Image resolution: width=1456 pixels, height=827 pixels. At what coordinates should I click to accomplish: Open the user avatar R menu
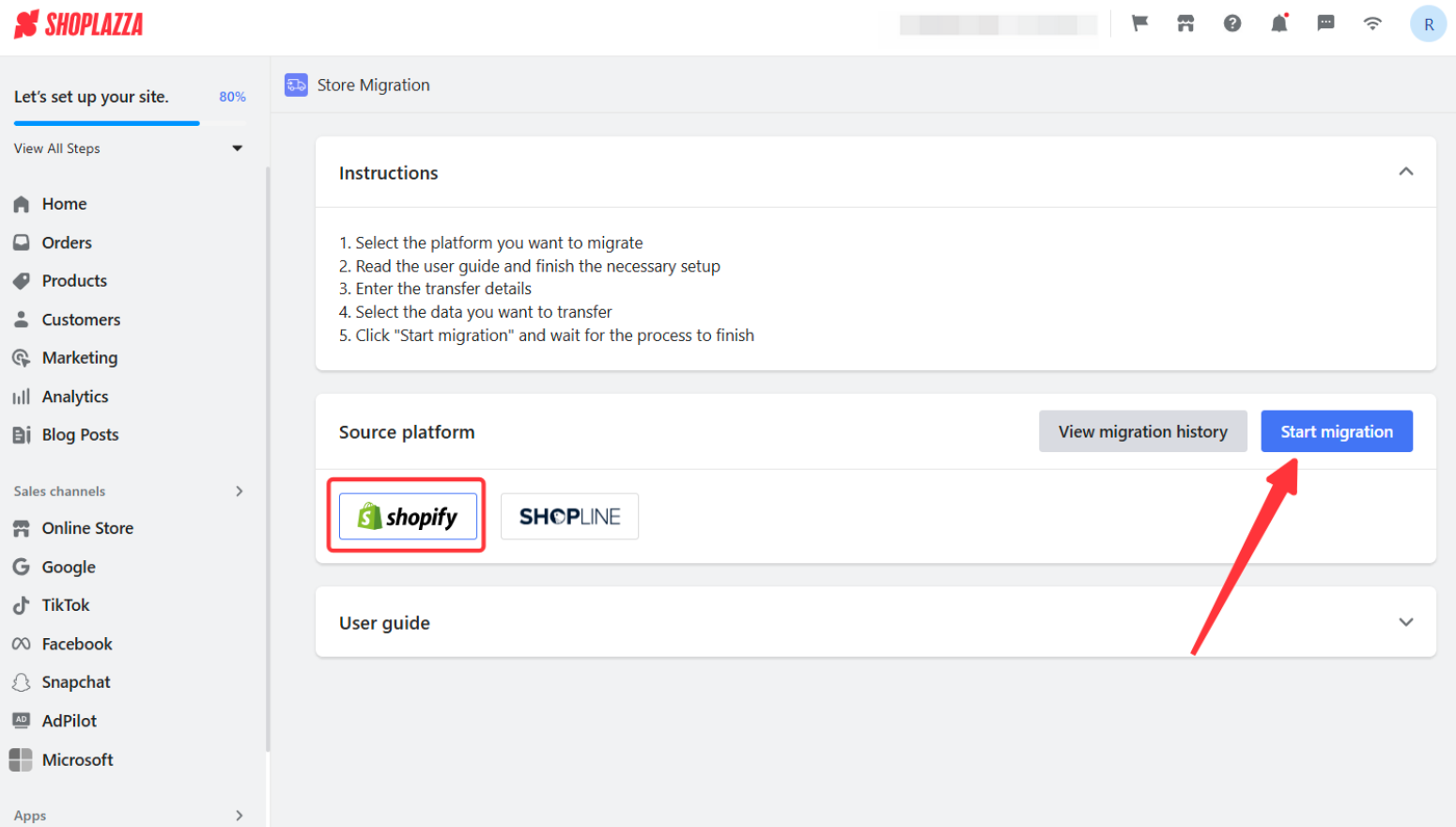1428,24
